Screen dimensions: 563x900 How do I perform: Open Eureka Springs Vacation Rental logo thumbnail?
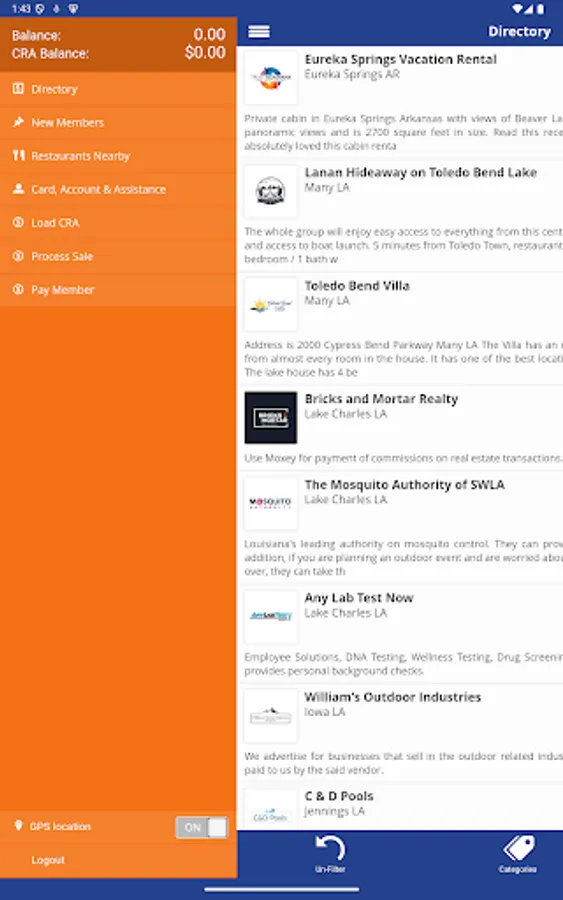[x=271, y=77]
